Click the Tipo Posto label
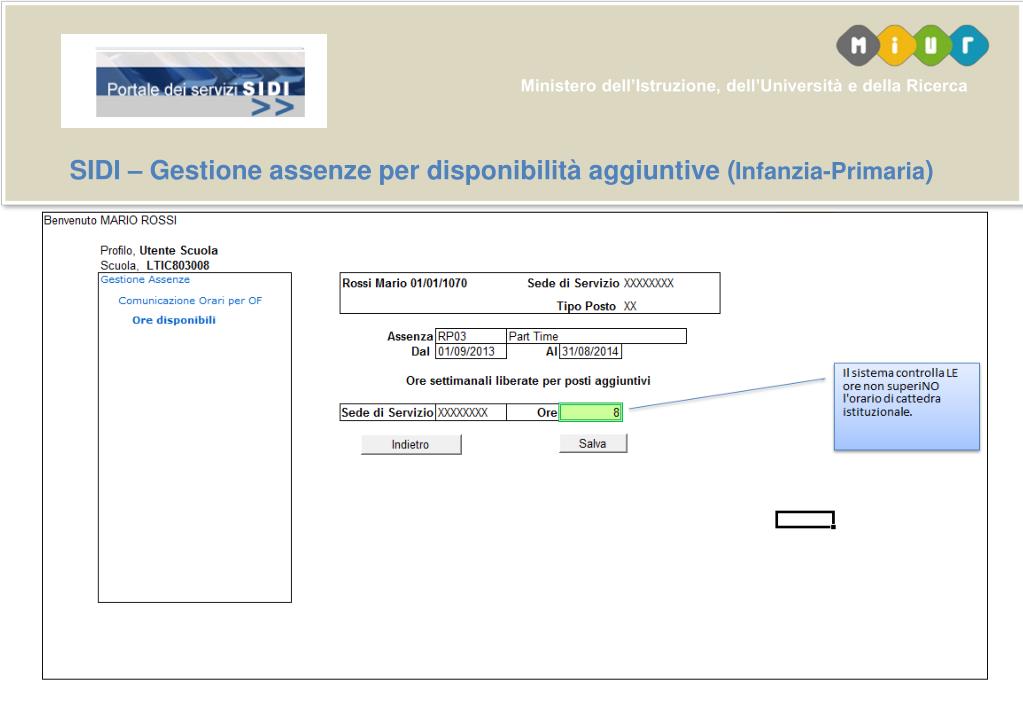The height and width of the screenshot is (708, 1023). click(586, 306)
